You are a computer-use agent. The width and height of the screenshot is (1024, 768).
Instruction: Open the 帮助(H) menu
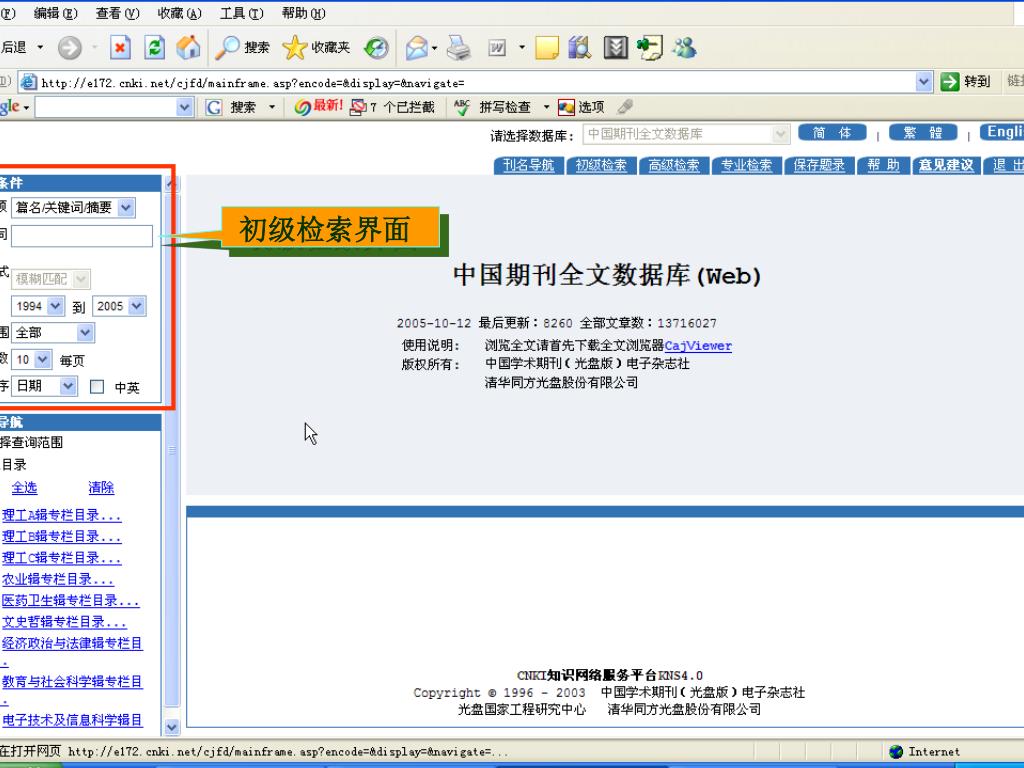point(304,13)
